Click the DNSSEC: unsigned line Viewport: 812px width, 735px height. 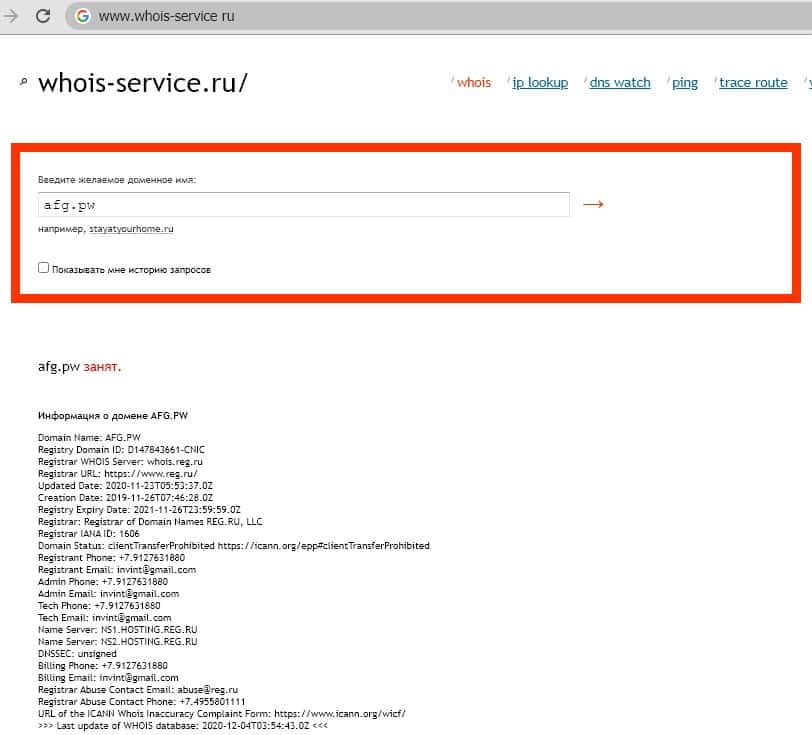(77, 654)
